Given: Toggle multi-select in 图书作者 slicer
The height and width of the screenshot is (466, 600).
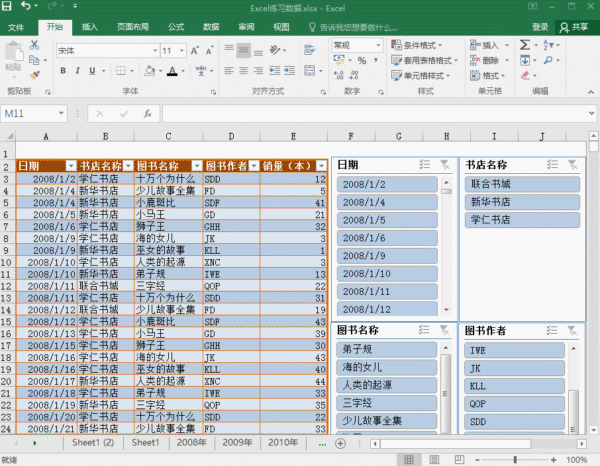Looking at the screenshot, I should [x=552, y=330].
